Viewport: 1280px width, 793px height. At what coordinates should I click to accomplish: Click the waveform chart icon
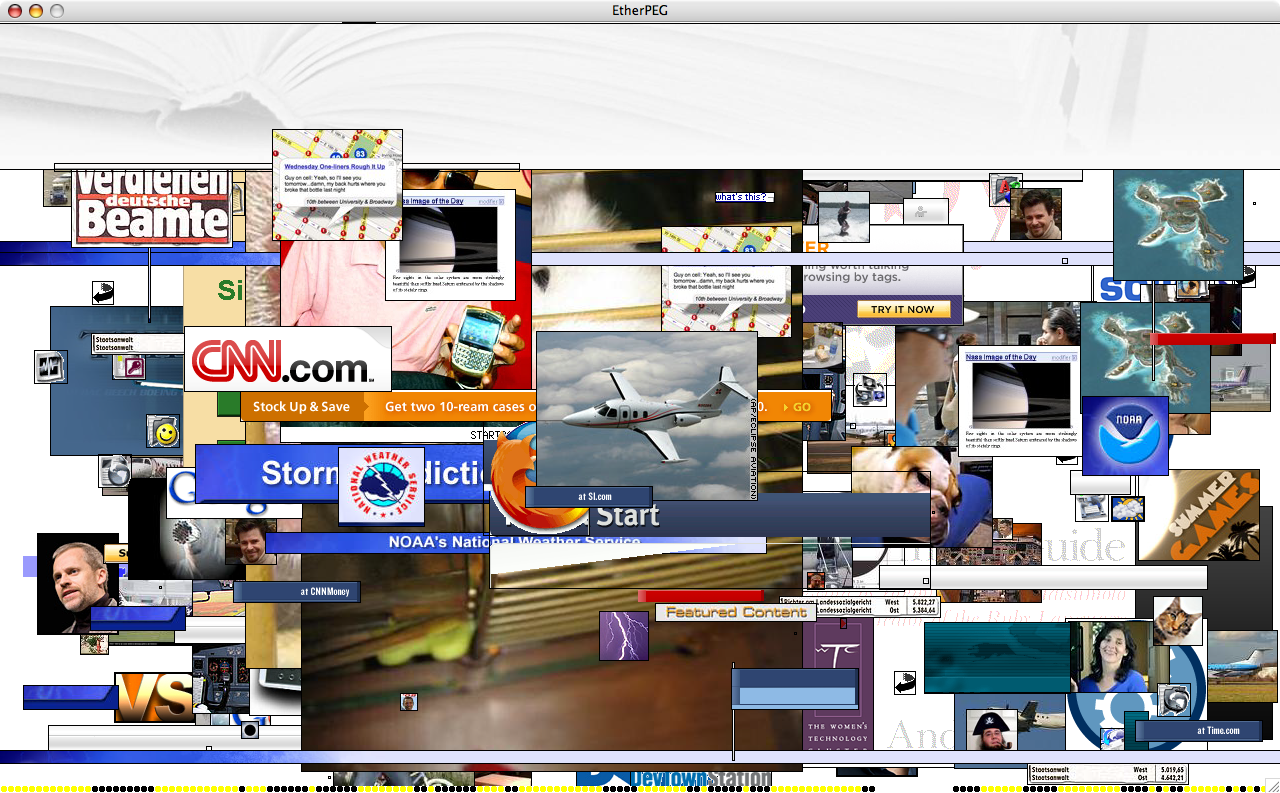pos(51,367)
